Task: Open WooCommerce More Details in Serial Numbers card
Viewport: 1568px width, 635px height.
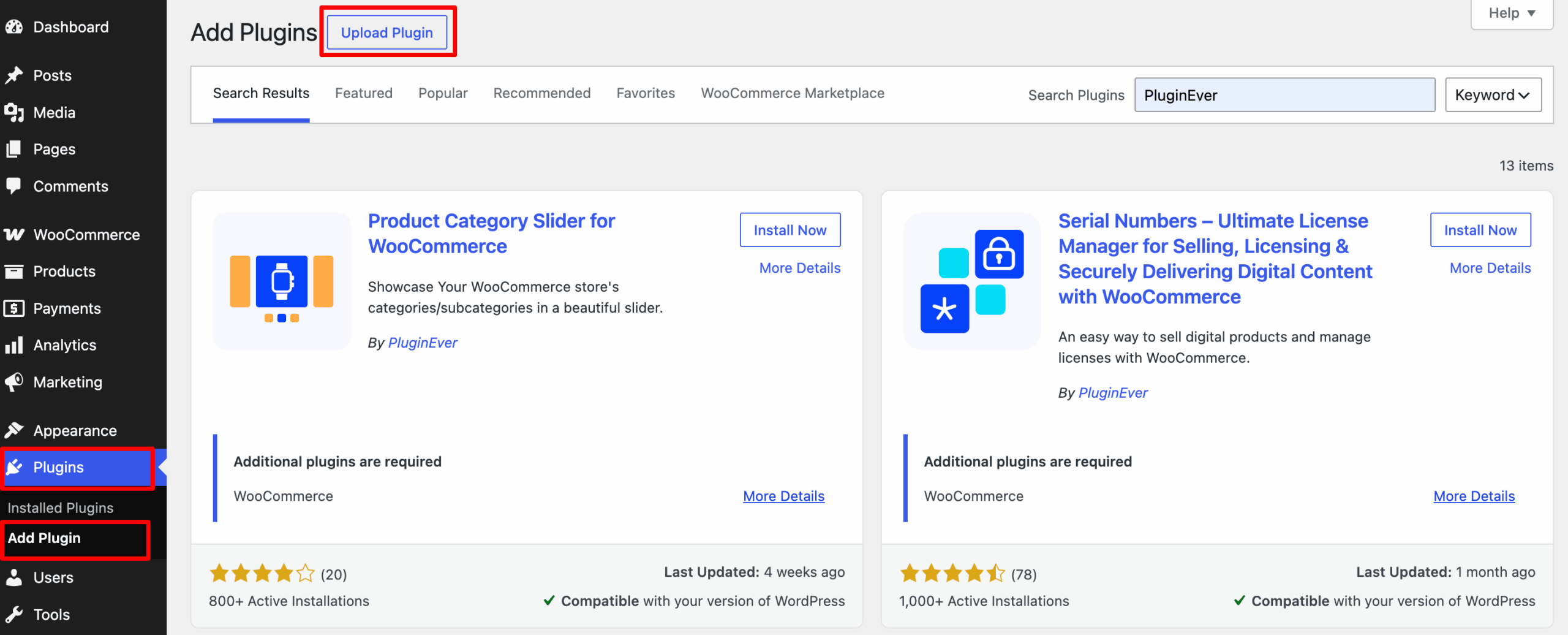Action: [x=1474, y=496]
